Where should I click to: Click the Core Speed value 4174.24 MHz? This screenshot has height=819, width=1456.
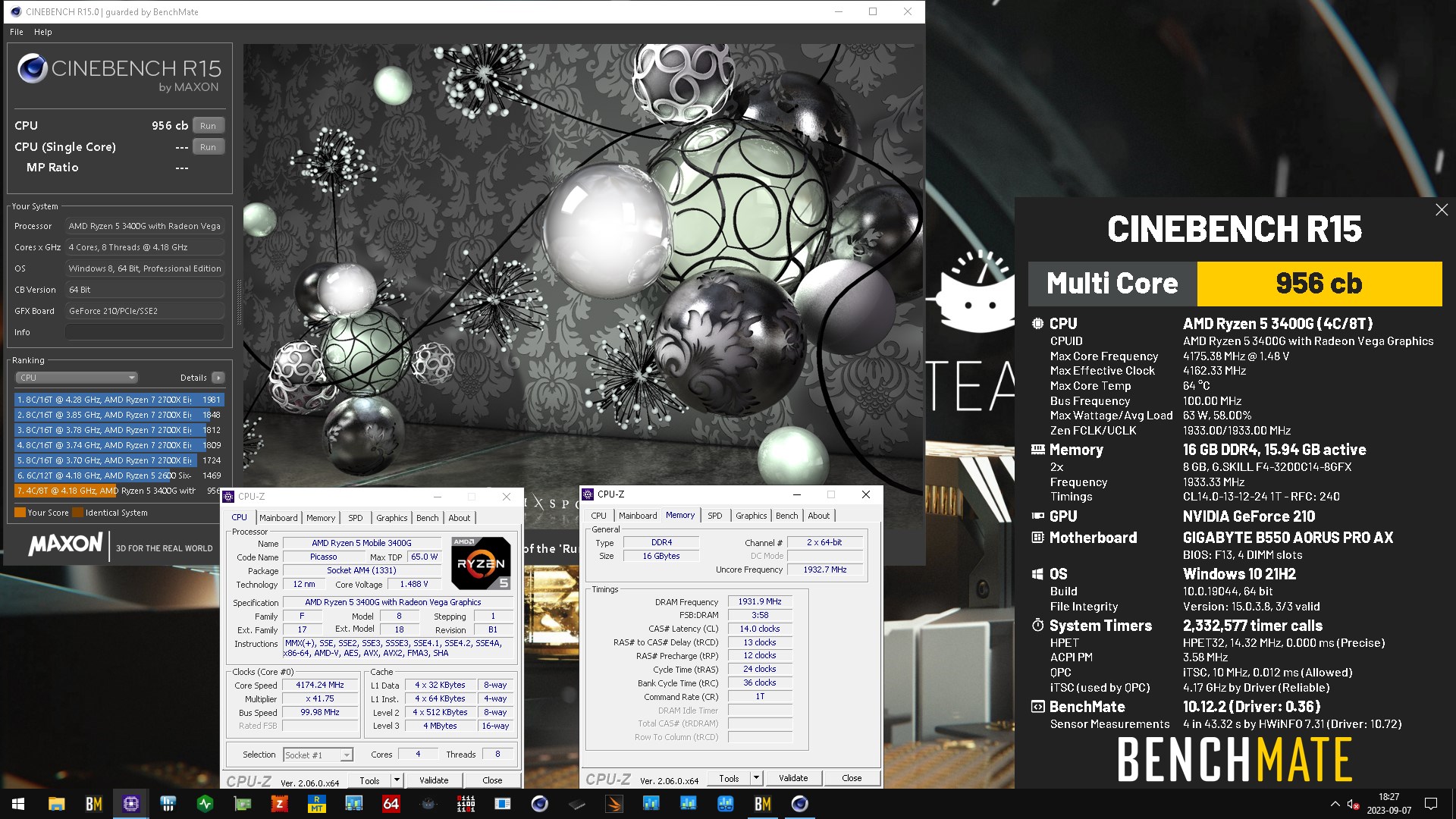[320, 685]
